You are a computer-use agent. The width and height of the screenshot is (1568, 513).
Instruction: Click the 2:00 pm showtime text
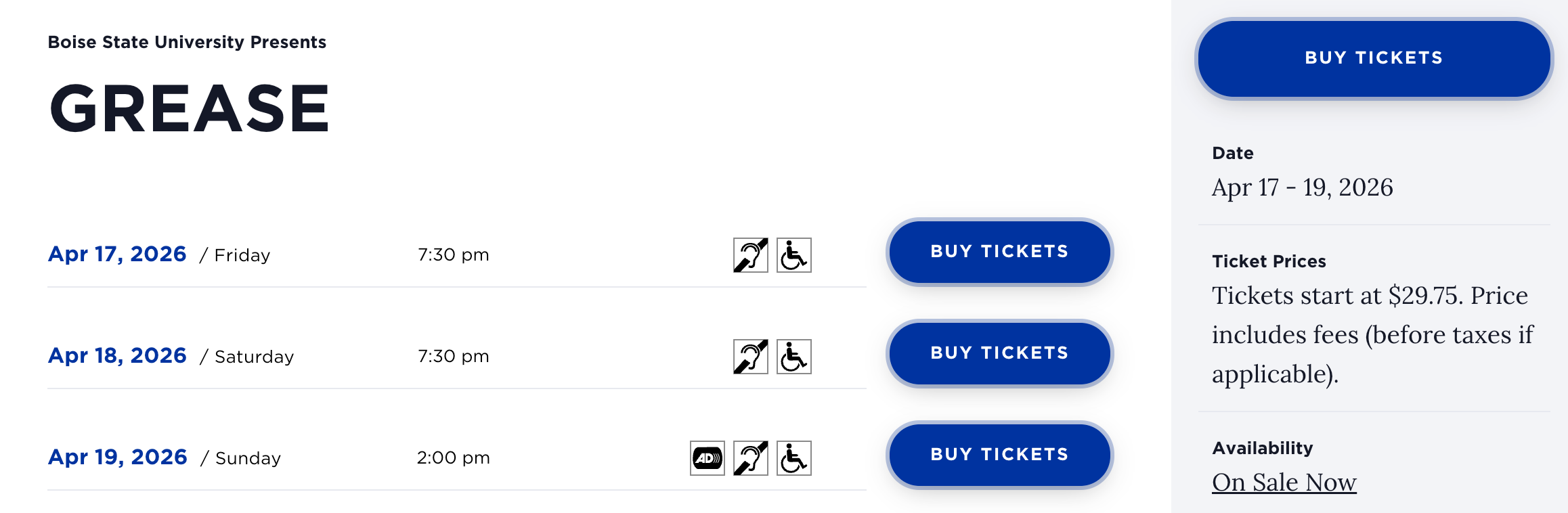453,458
